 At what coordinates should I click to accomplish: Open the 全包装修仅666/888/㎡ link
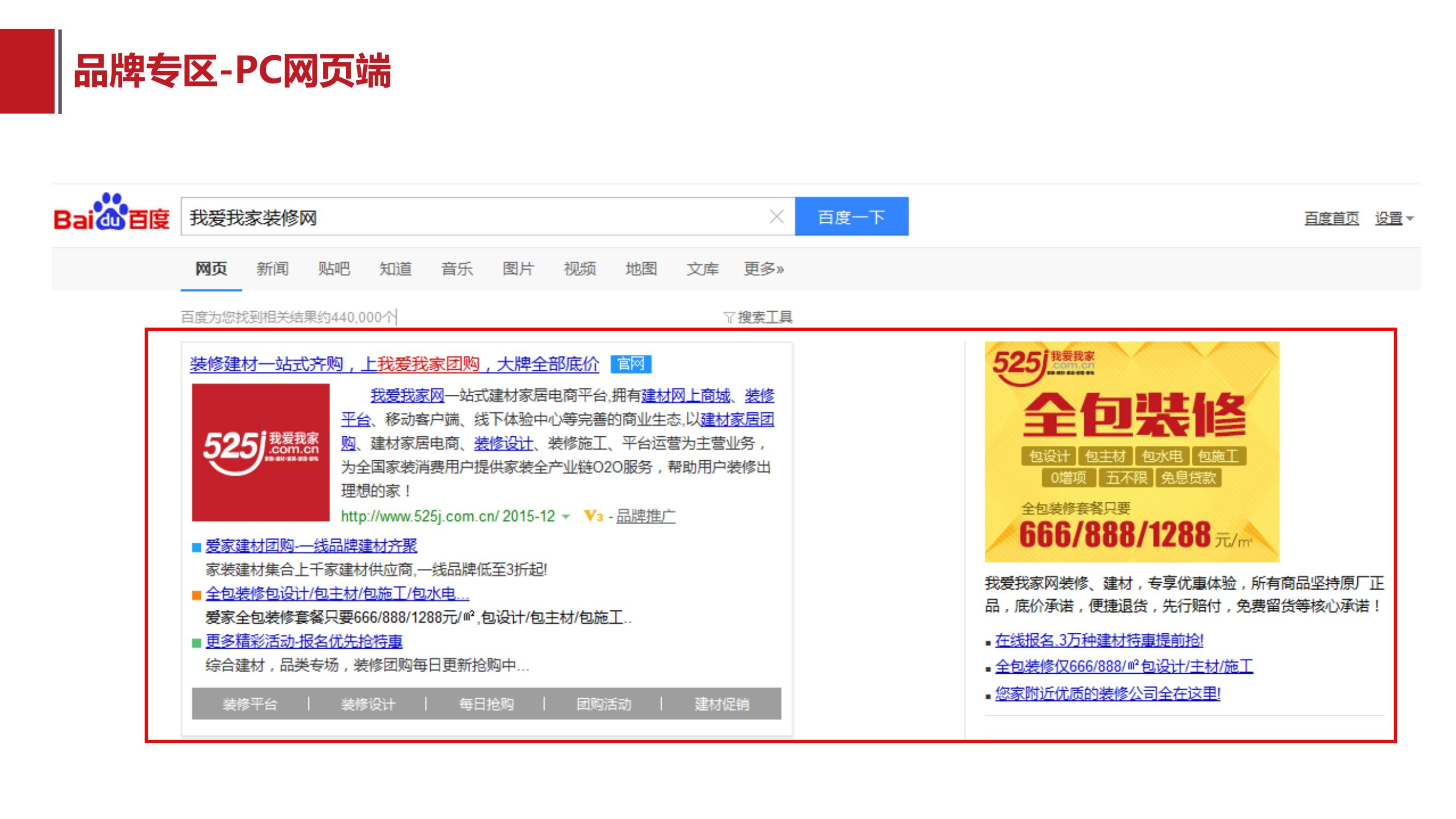click(1124, 667)
